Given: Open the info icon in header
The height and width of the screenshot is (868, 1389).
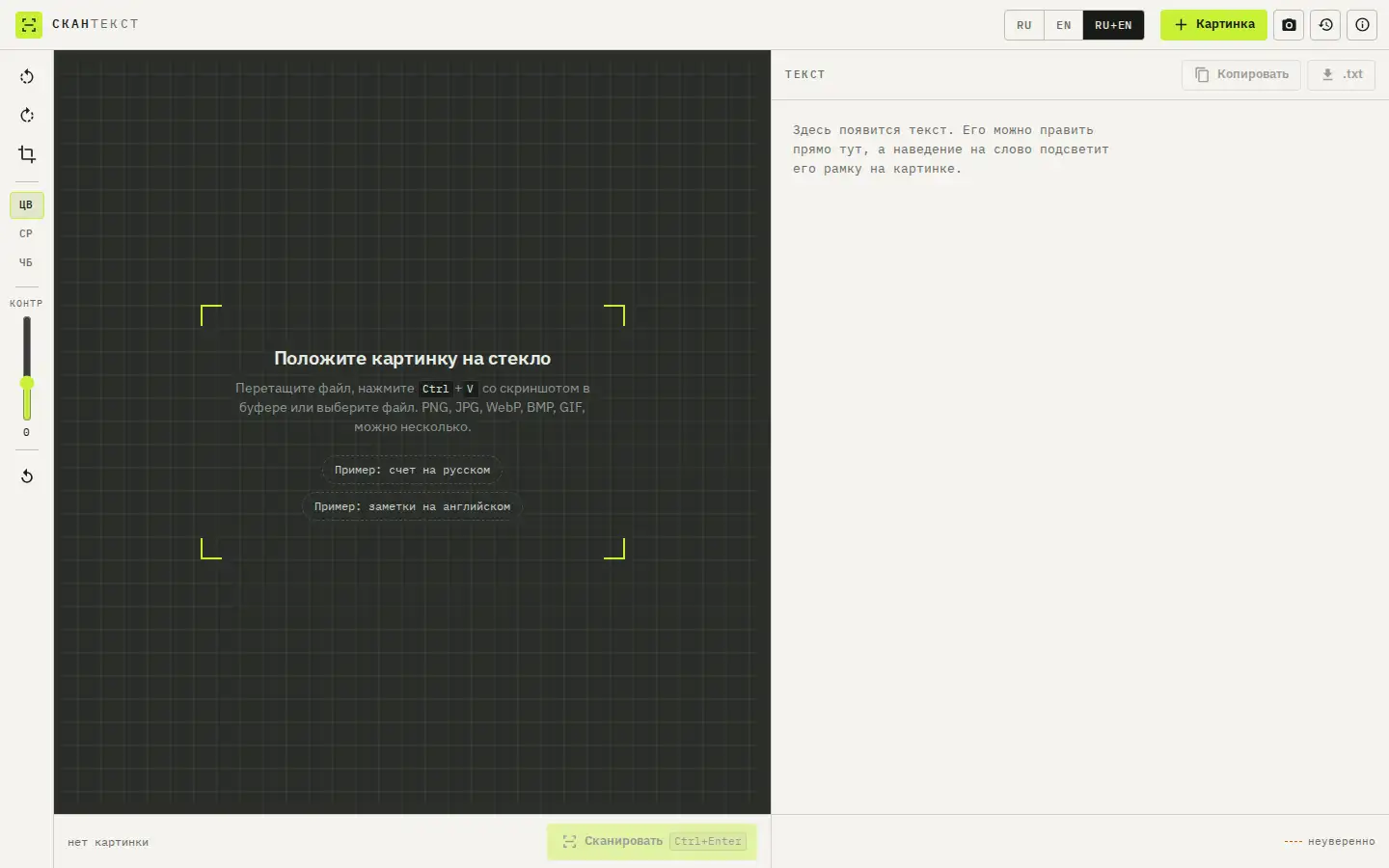Looking at the screenshot, I should click(x=1362, y=25).
